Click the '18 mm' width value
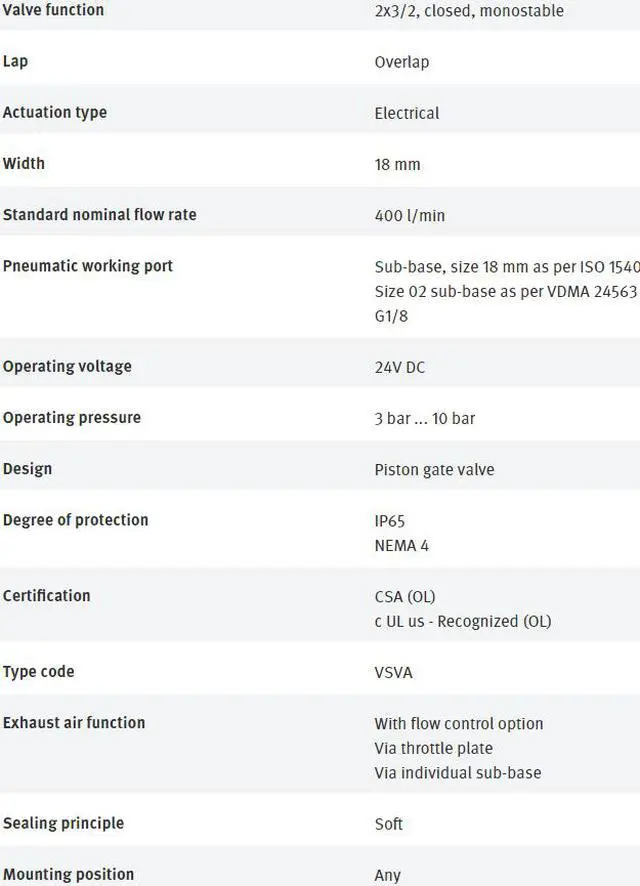This screenshot has width=640, height=886. point(397,164)
